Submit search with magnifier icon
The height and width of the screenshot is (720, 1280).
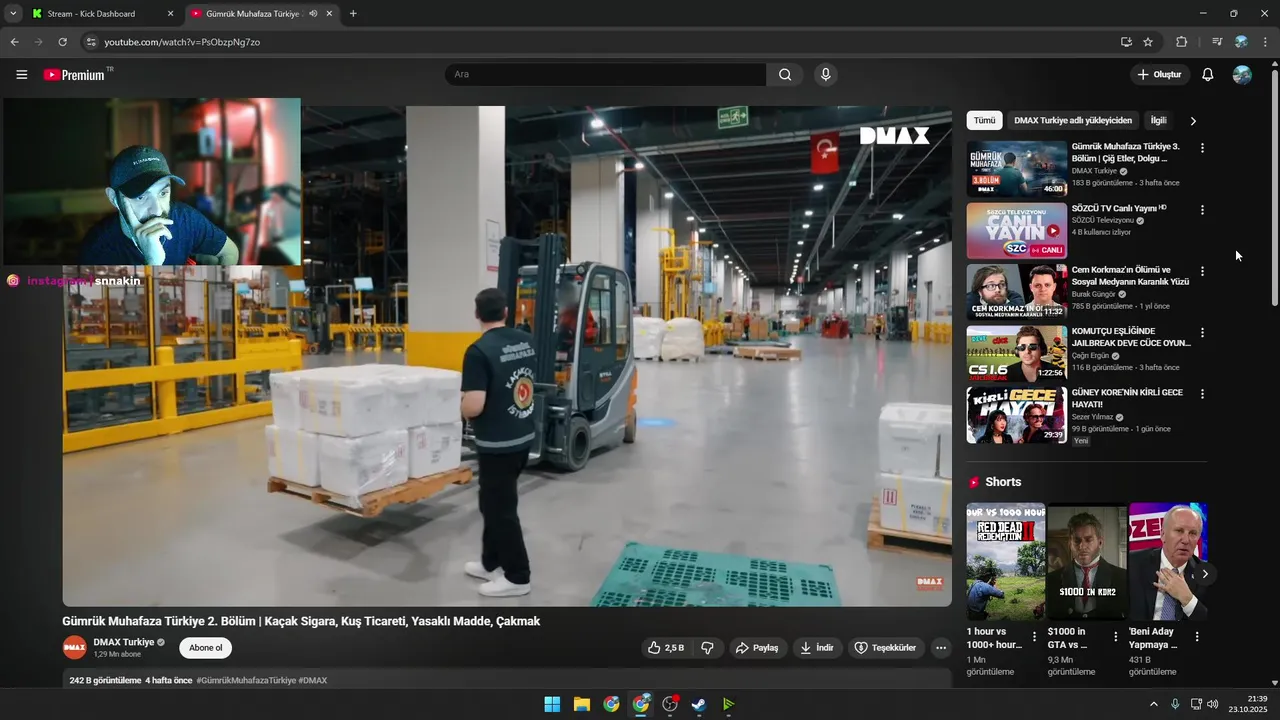[x=785, y=74]
